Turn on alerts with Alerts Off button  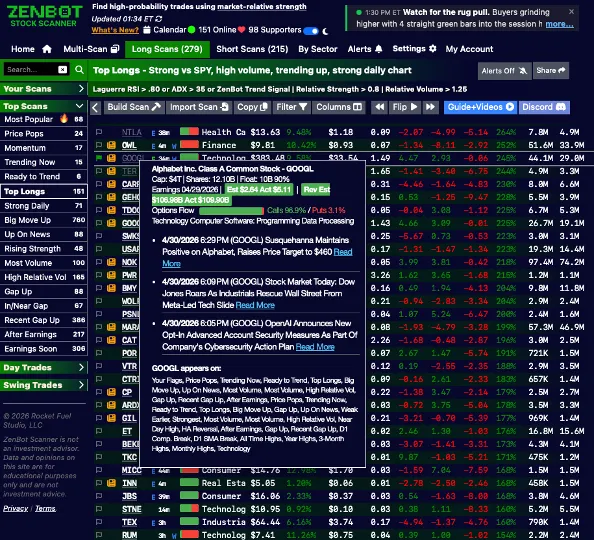click(504, 70)
